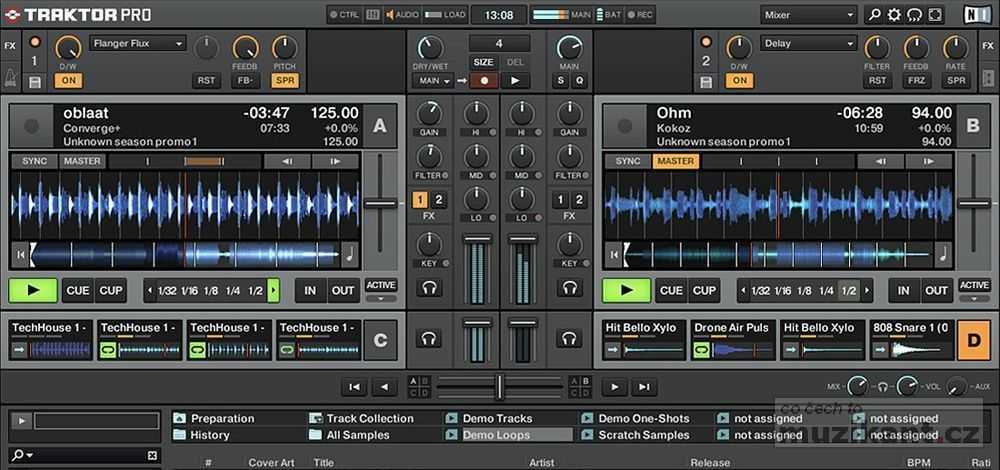
Task: Enable headphone cue for Deck D
Action: [570, 338]
